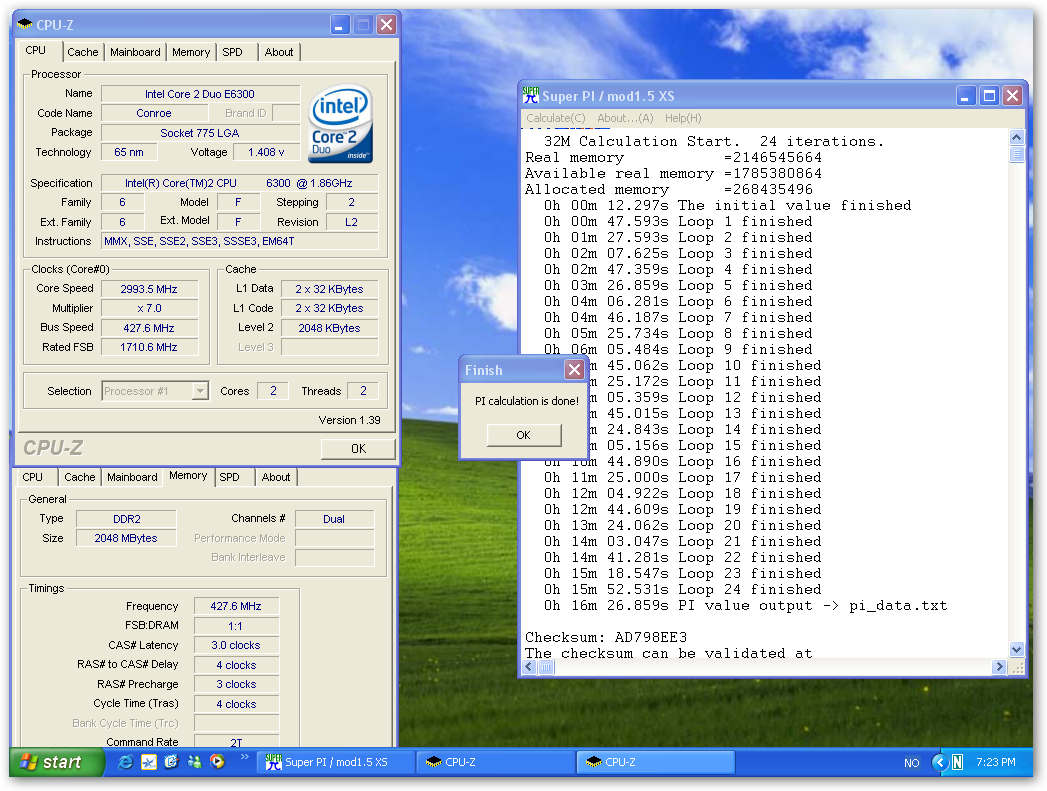Click the memory Type value 'DDR2'
The width and height of the screenshot is (1047, 791).
tap(126, 519)
